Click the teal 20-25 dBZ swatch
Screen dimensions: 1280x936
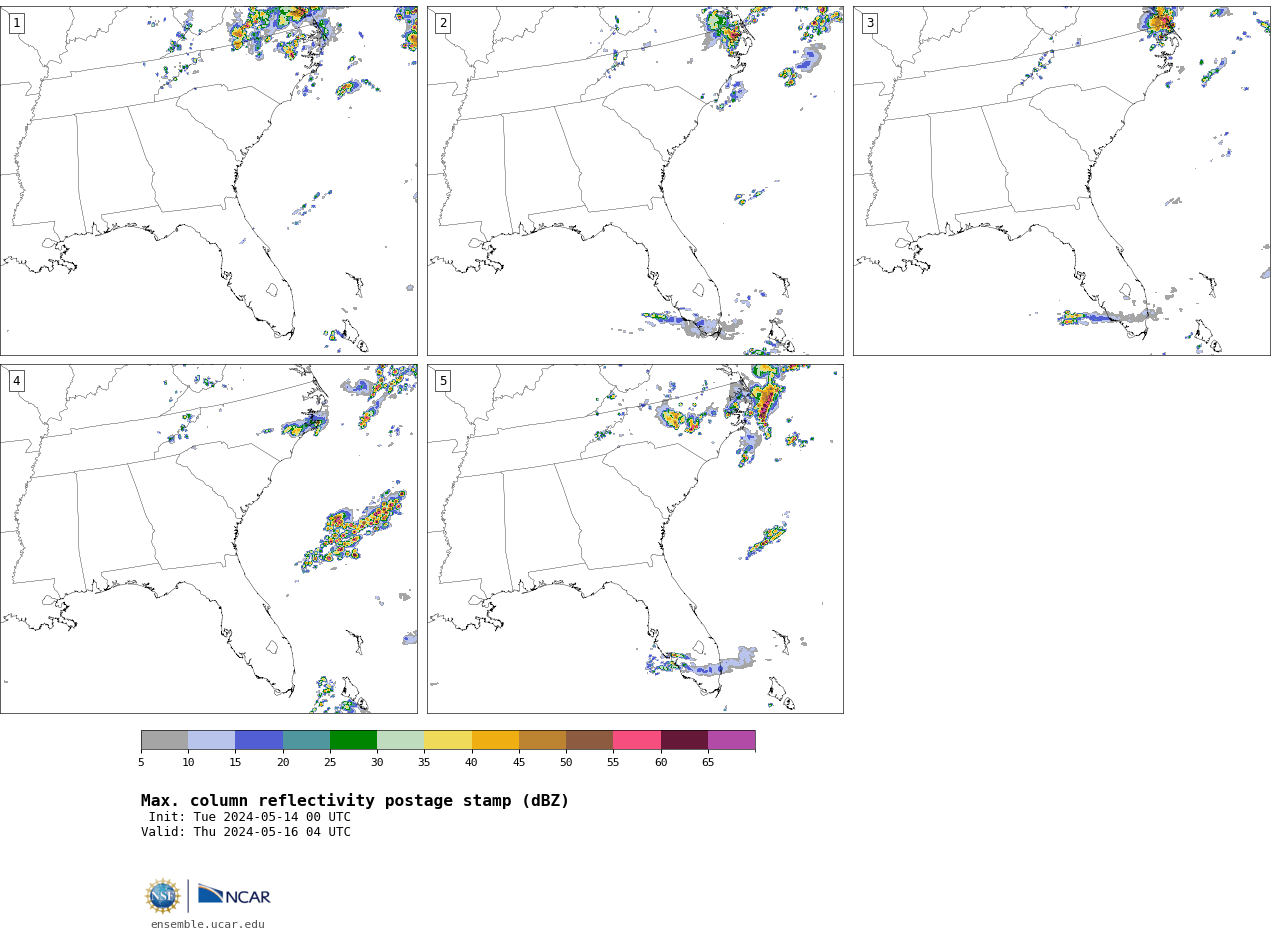click(x=306, y=740)
